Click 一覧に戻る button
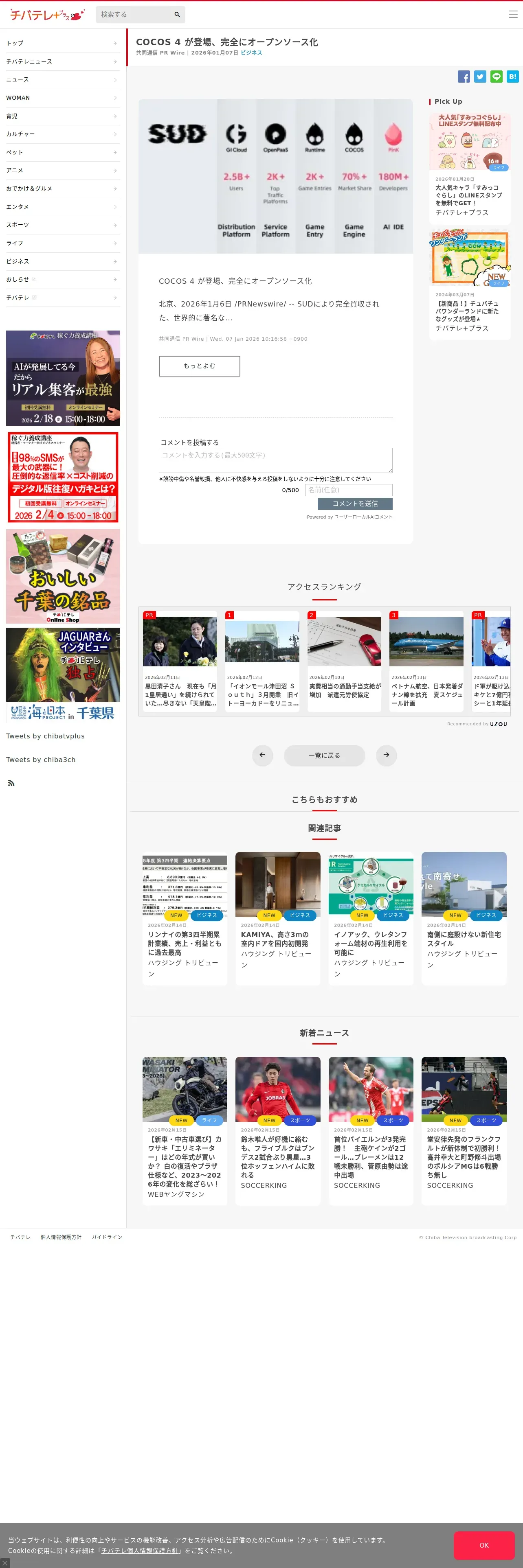The height and width of the screenshot is (1568, 523). (325, 756)
